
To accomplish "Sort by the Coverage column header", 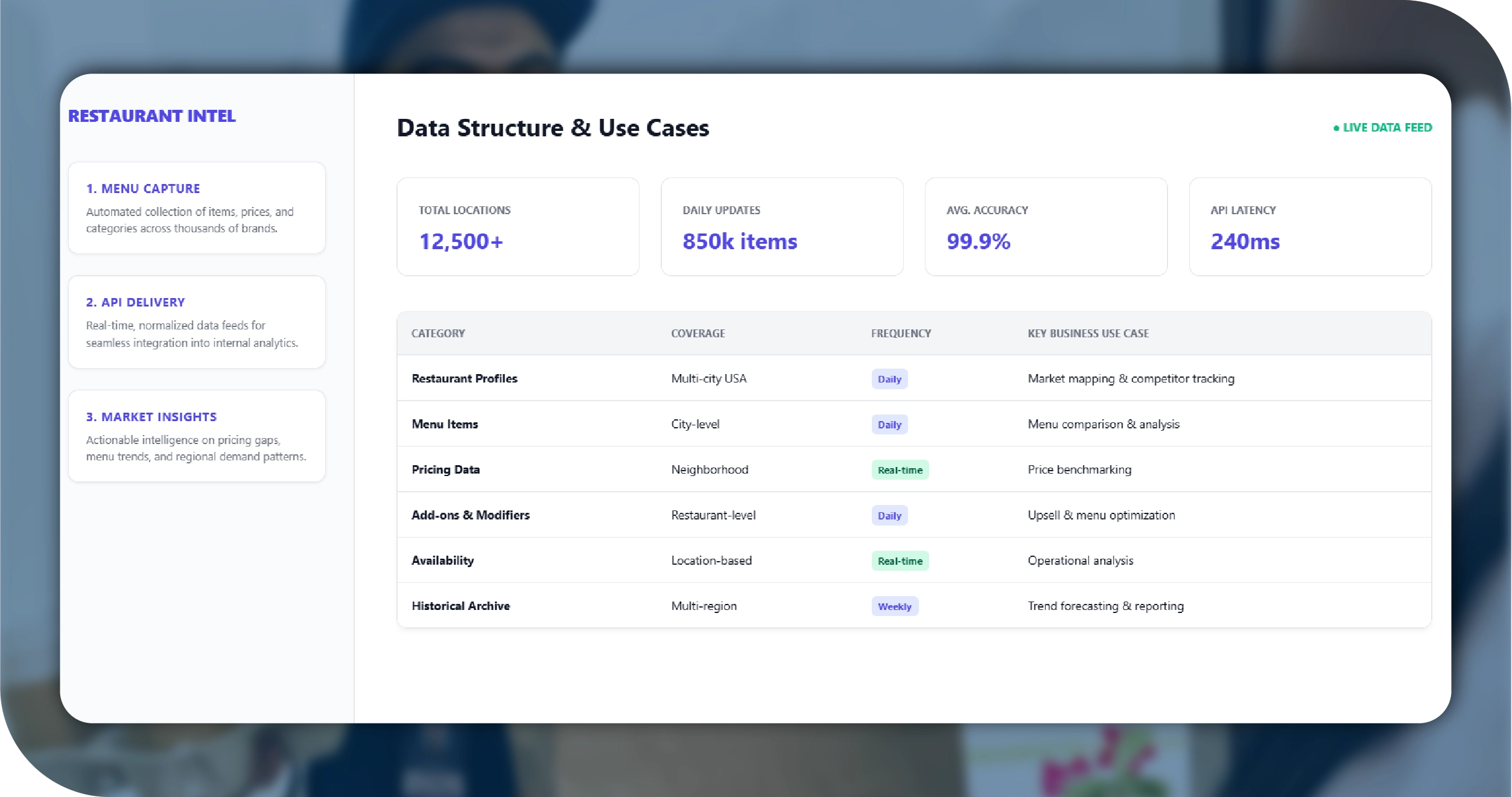I will (x=698, y=334).
